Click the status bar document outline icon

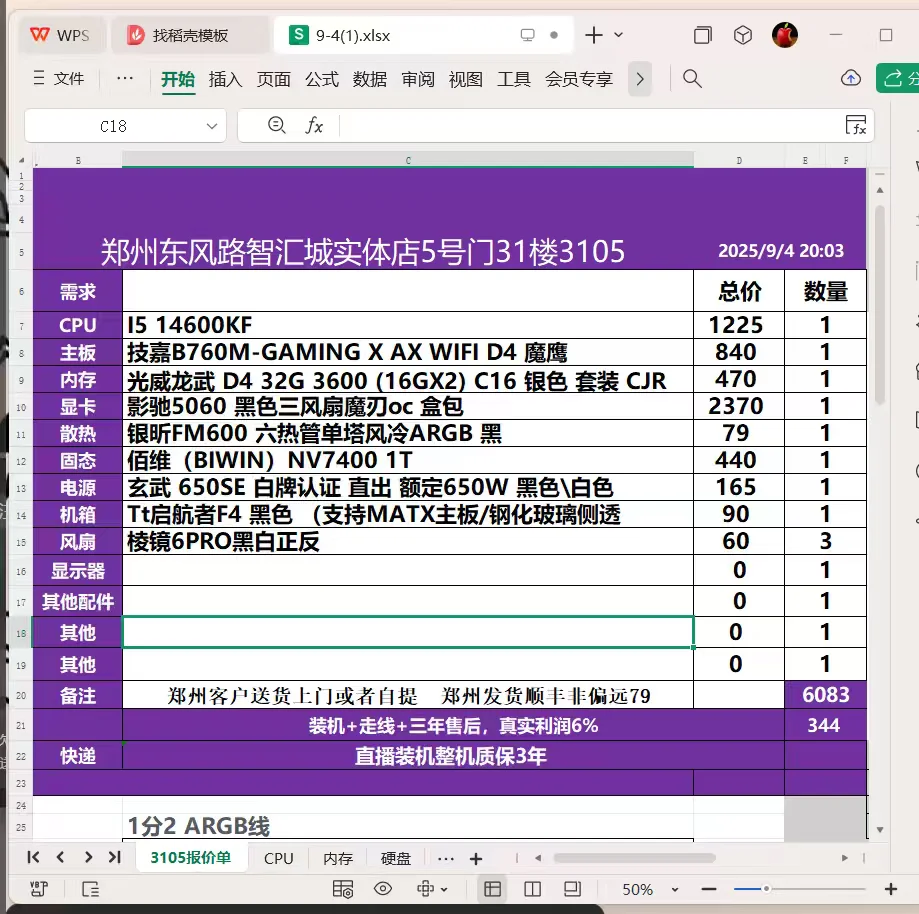coord(90,889)
